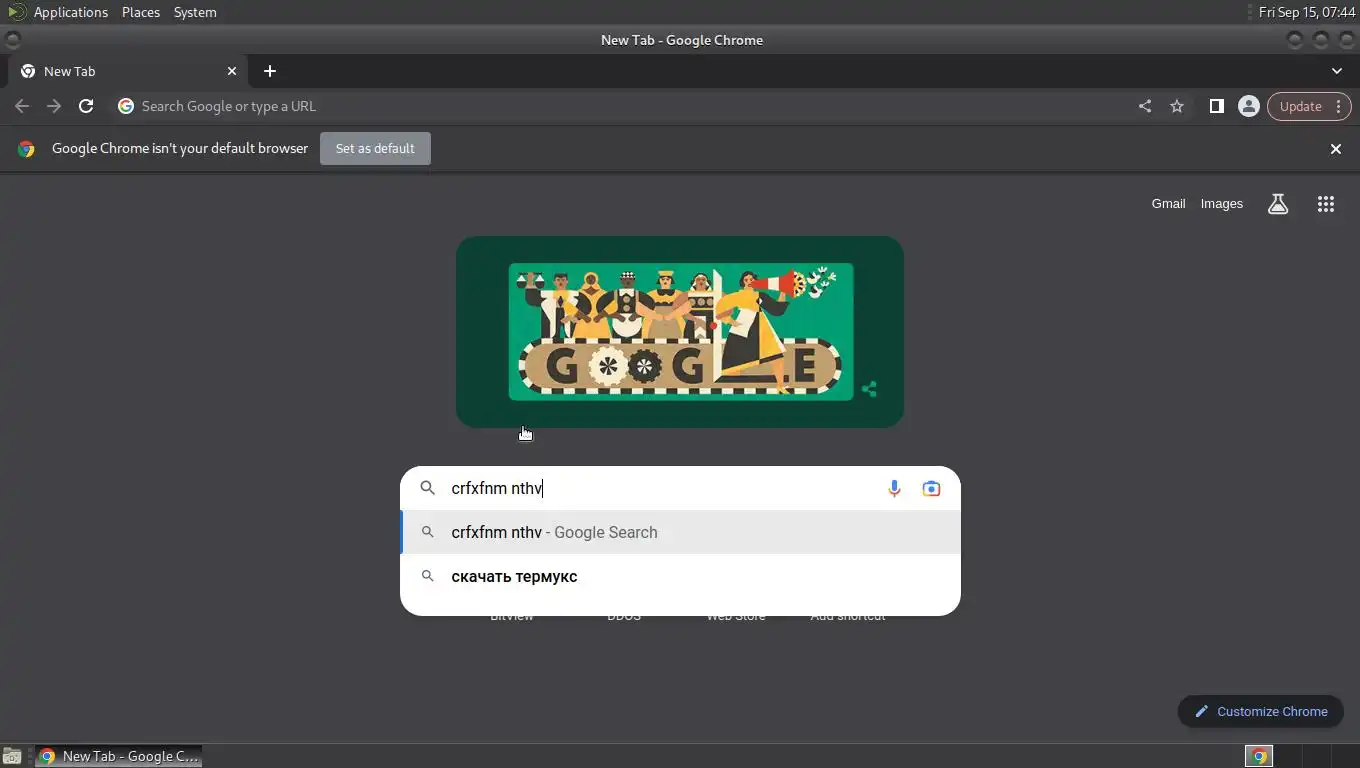Select the 'скачать термукс' suggestion
Screen dimensions: 1360x768
(680, 576)
